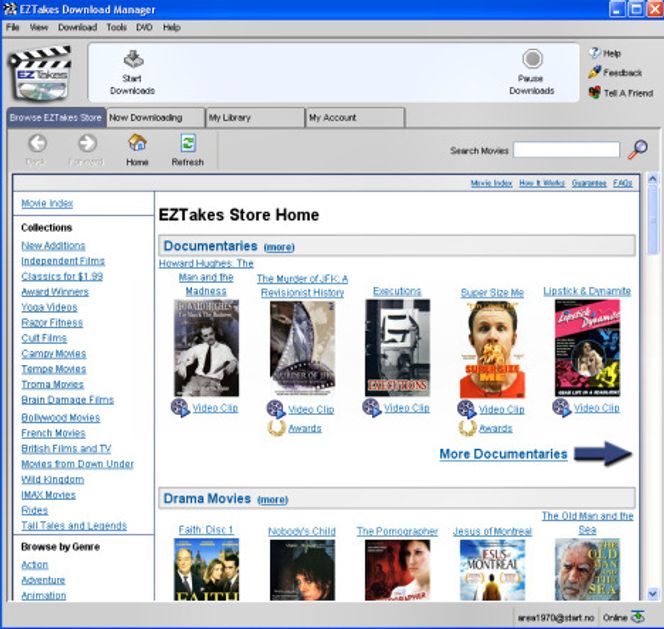This screenshot has height=629, width=664.
Task: Click the EZTakes clapperboard logo
Action: (x=41, y=74)
